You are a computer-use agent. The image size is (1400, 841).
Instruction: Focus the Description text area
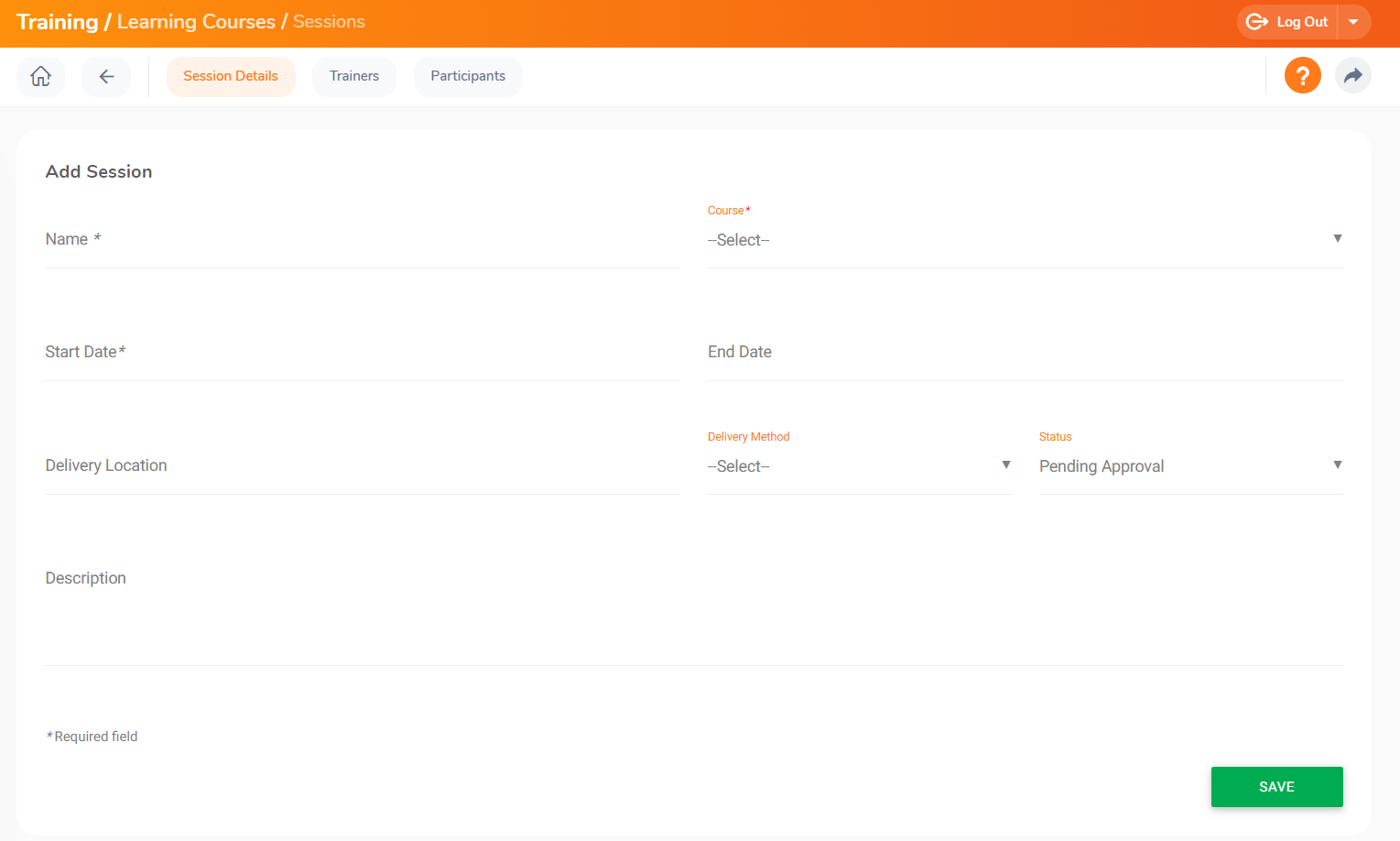(694, 614)
